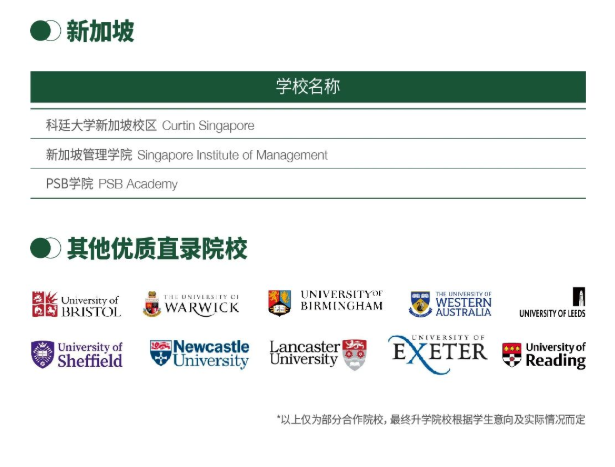Click the Newcastle University logo
The image size is (615, 467).
pos(199,354)
